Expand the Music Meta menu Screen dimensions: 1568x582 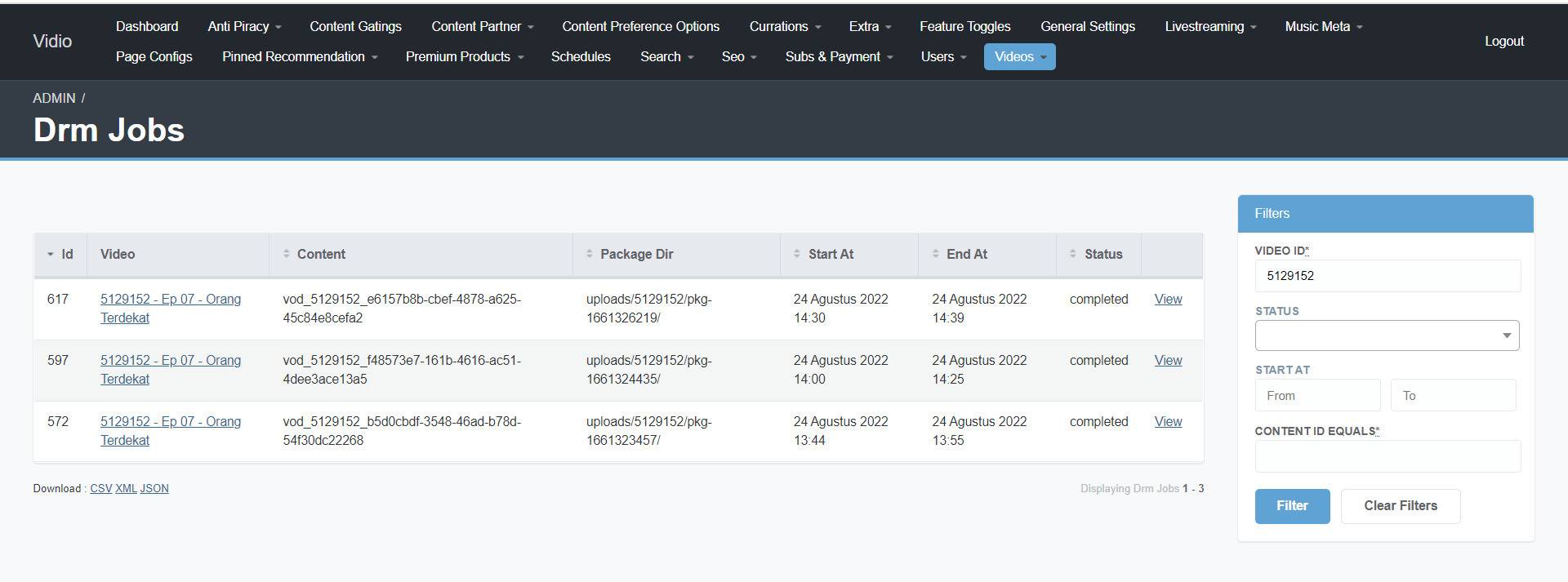pyautogui.click(x=1323, y=26)
